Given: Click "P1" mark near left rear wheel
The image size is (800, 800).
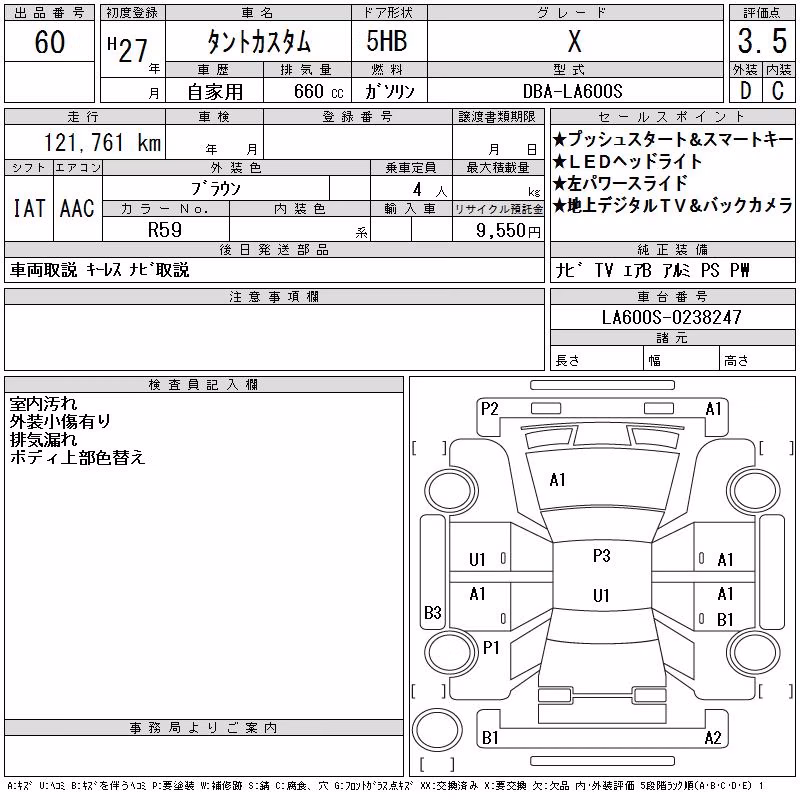Looking at the screenshot, I should [491, 648].
